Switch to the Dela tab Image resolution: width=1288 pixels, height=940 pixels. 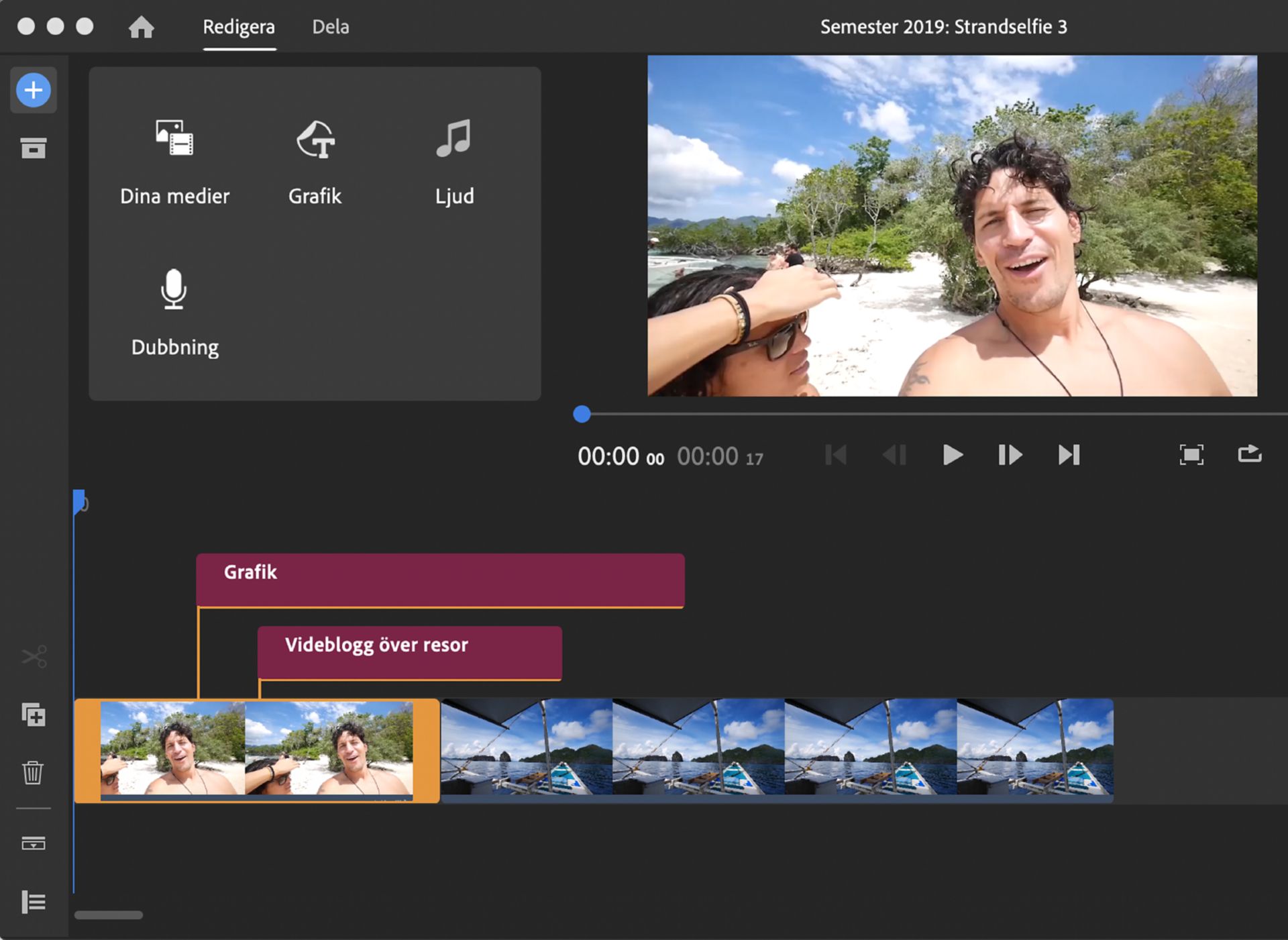tap(330, 27)
